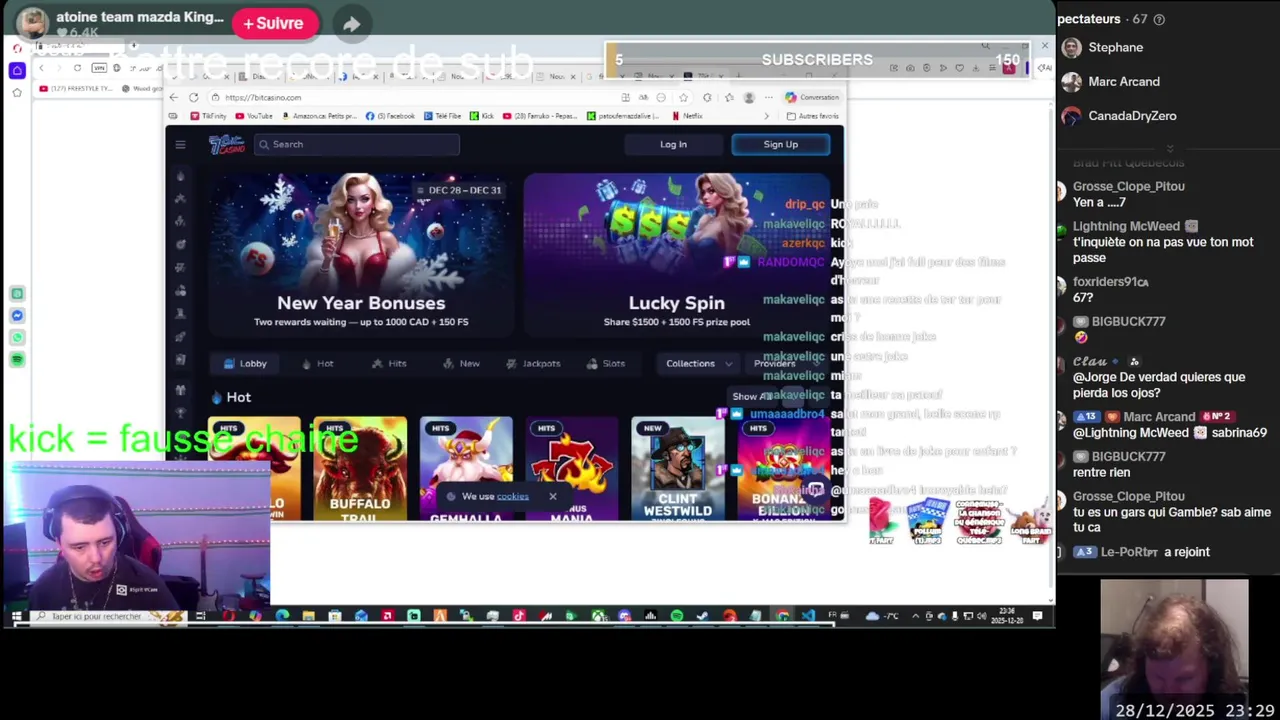Image resolution: width=1280 pixels, height=720 pixels.
Task: Open the Autres favoris bookmarks folder
Action: pos(813,116)
